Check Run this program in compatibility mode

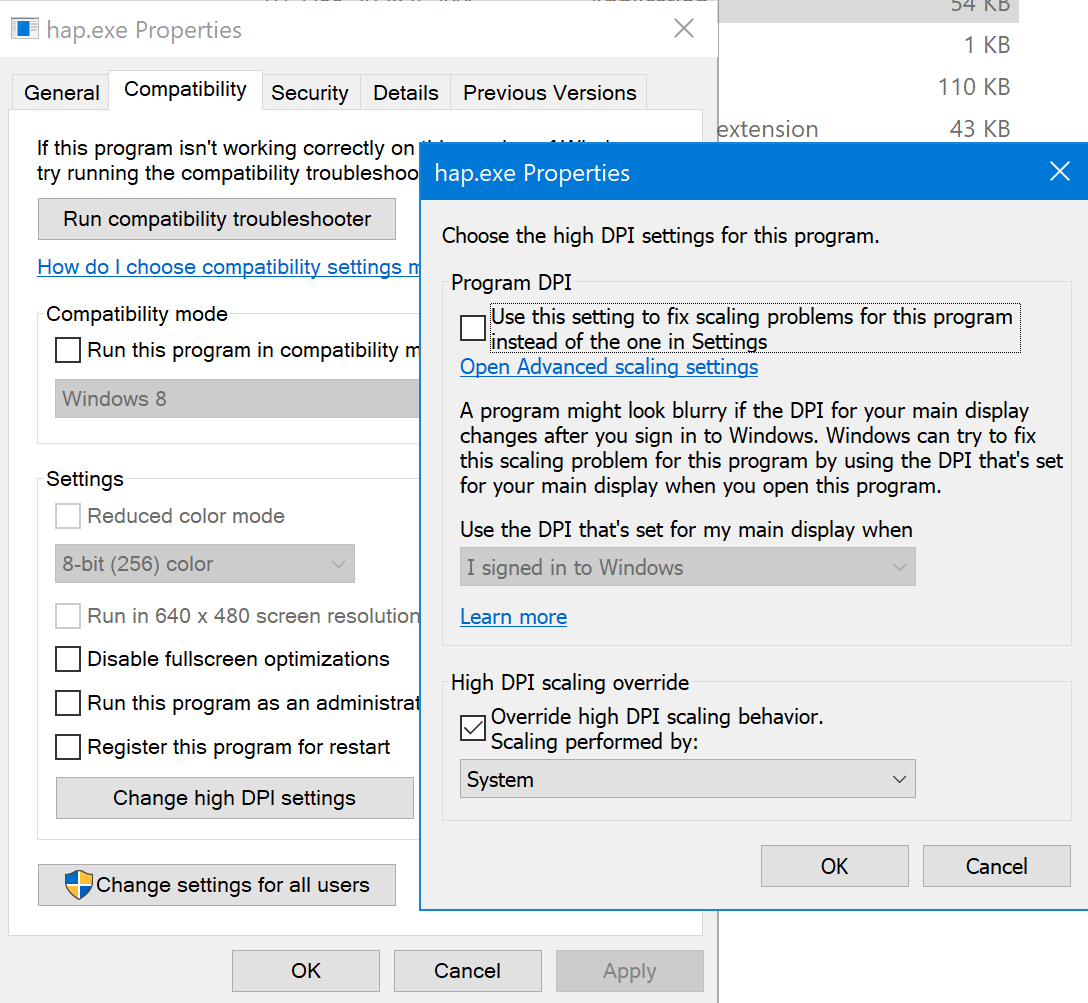[67, 350]
